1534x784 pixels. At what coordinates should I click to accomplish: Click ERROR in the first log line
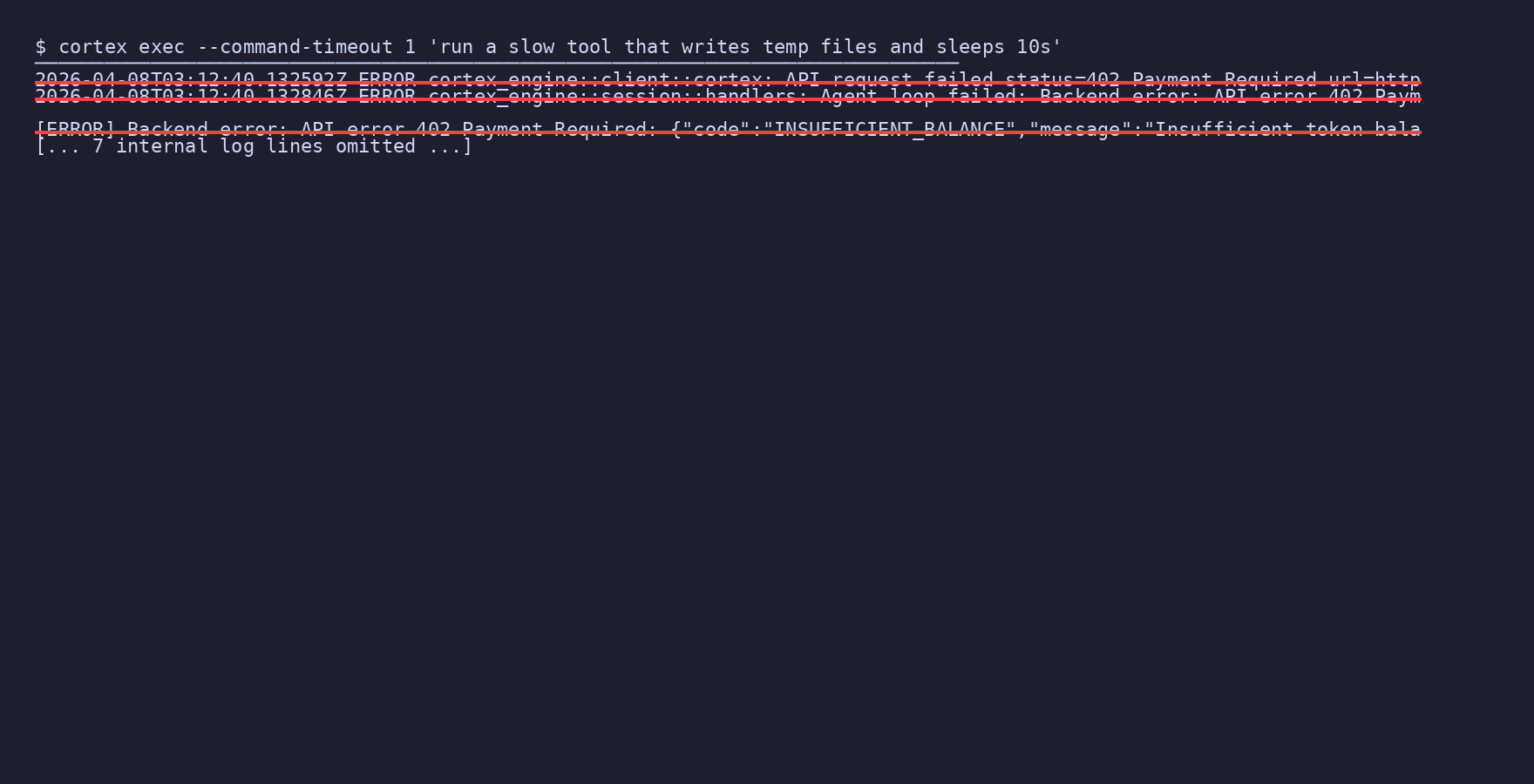click(x=387, y=80)
